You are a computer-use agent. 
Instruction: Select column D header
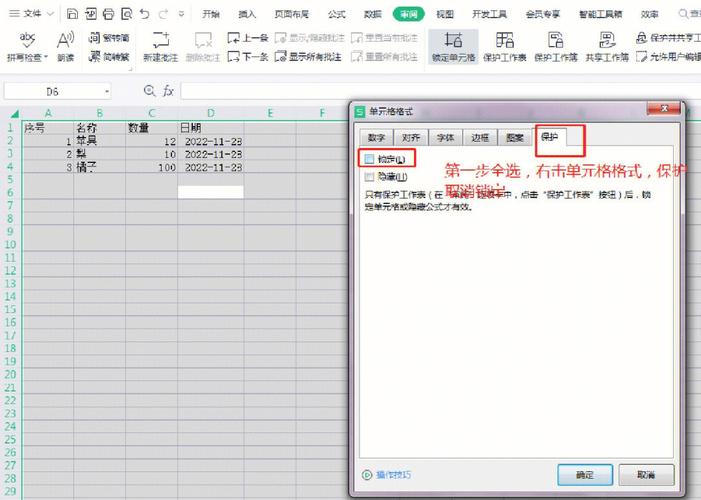pos(211,113)
